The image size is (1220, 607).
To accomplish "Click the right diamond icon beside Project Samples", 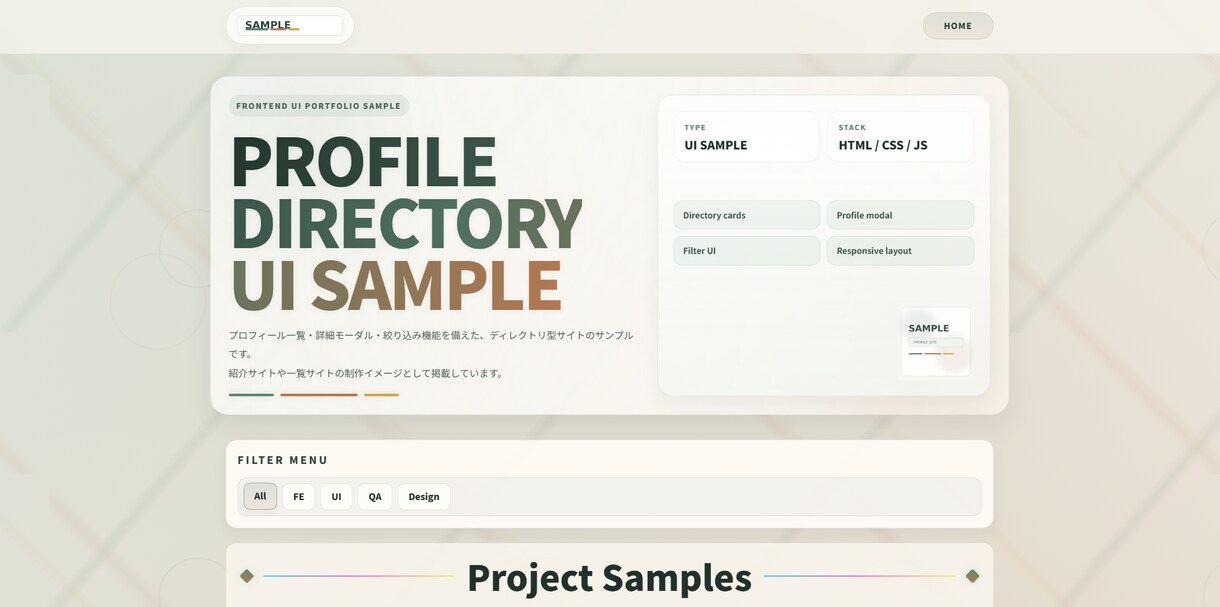I will pyautogui.click(x=970, y=575).
